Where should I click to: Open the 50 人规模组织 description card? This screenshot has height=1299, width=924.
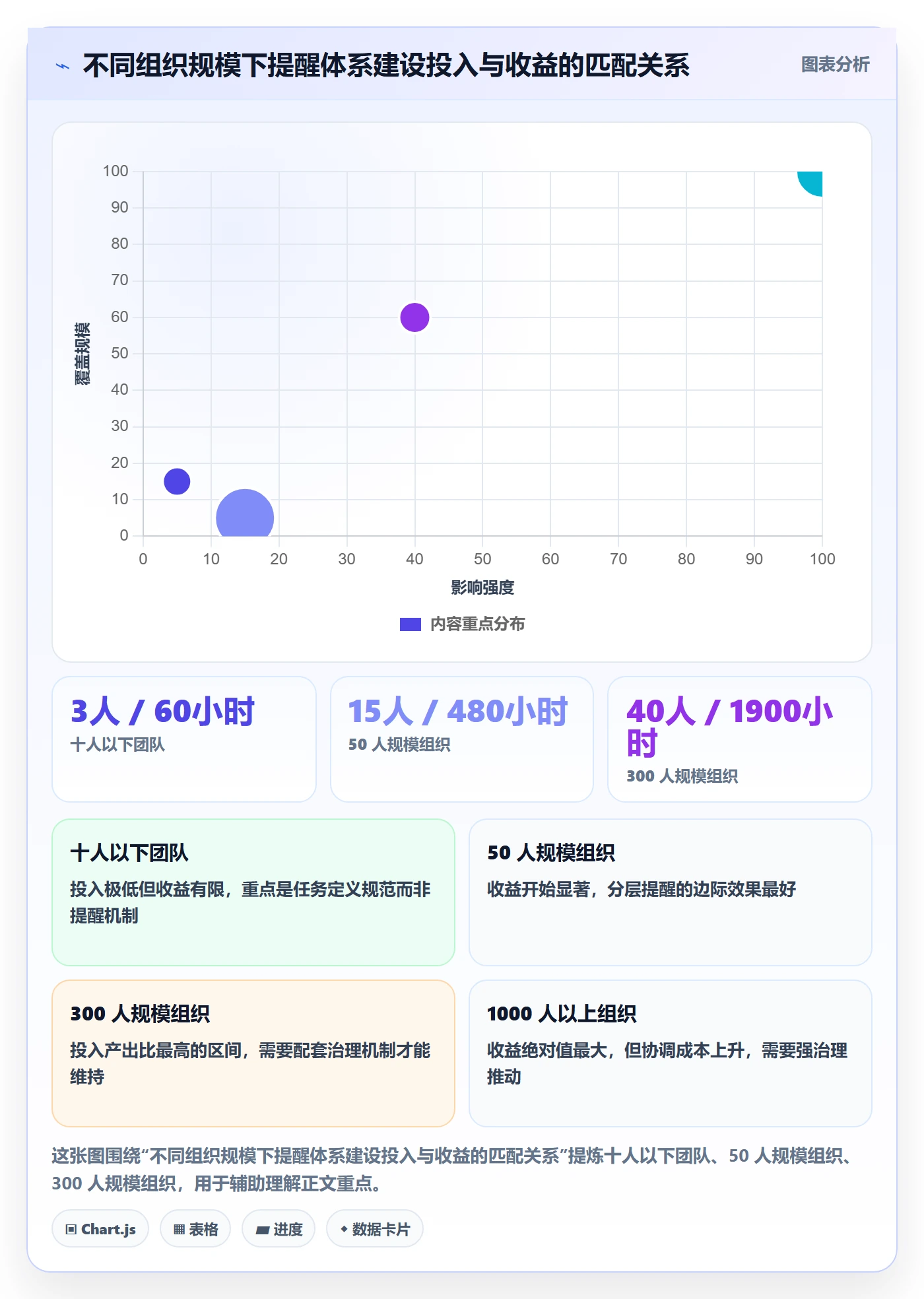[x=671, y=892]
